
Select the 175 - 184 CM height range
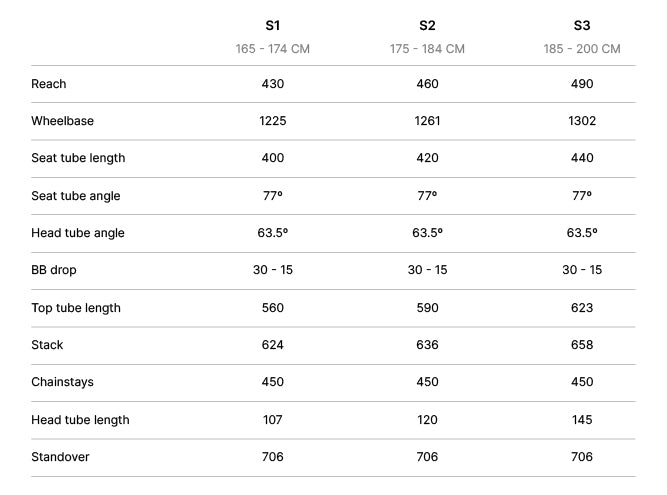[427, 48]
